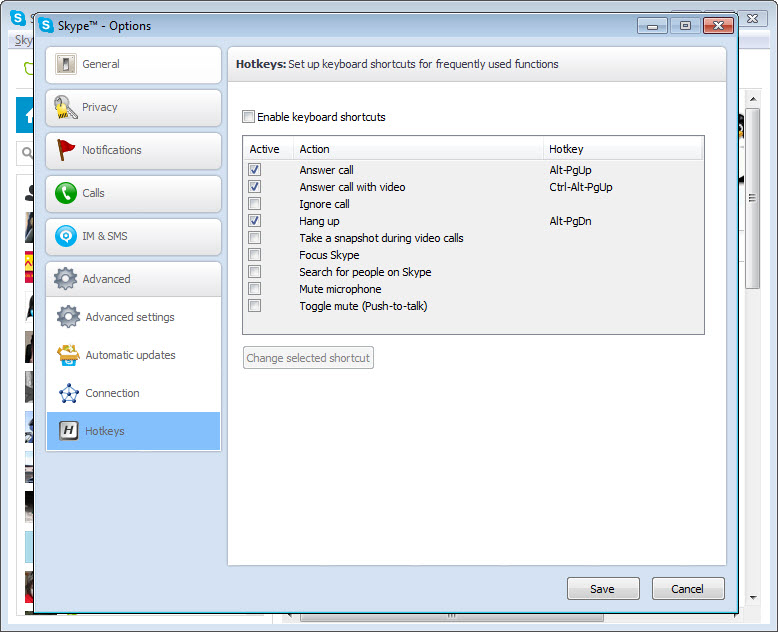Select the Hang up action row
The width and height of the screenshot is (778, 632).
point(473,221)
